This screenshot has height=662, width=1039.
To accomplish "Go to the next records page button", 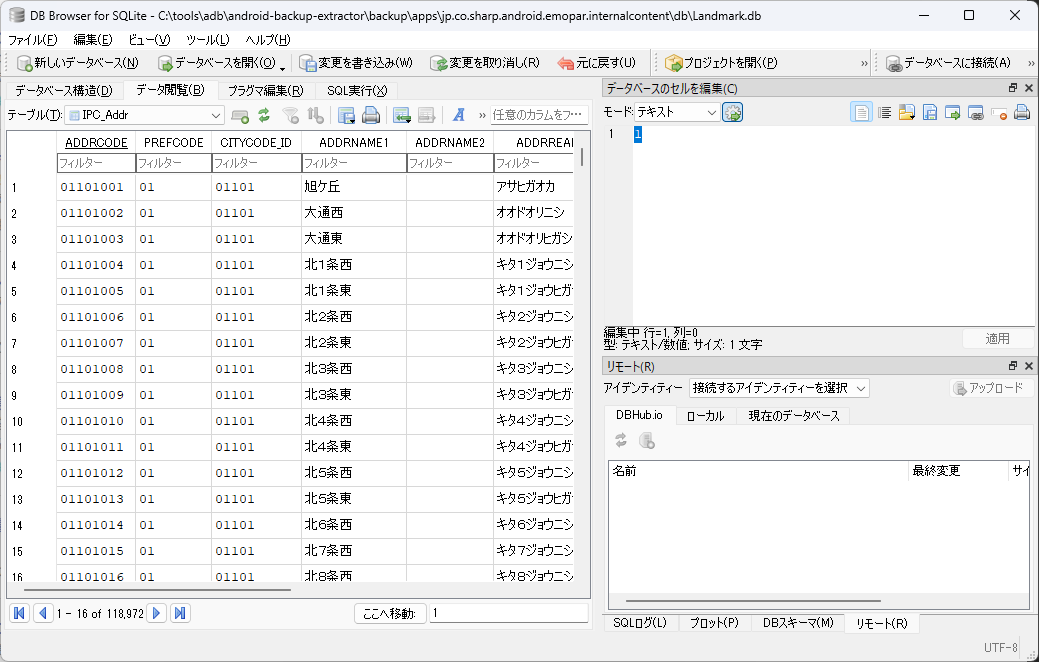I will 156,613.
